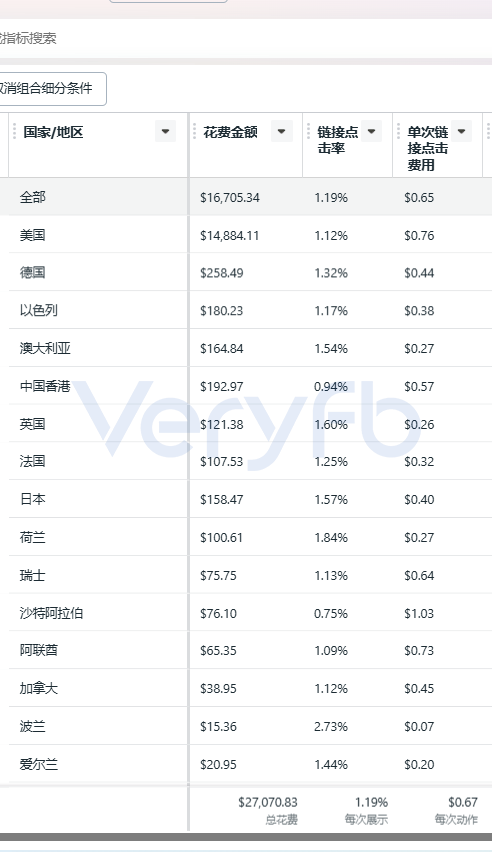Select the 全部 summary row
Screen dimensions: 492x852
246,197
